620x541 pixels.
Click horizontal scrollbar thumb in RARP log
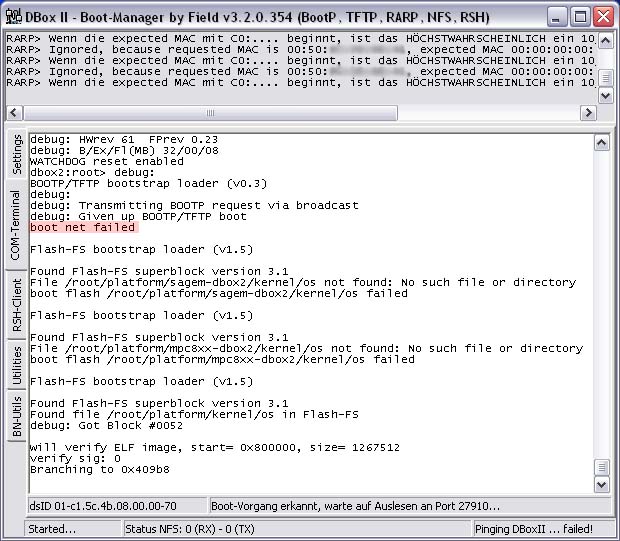point(210,113)
